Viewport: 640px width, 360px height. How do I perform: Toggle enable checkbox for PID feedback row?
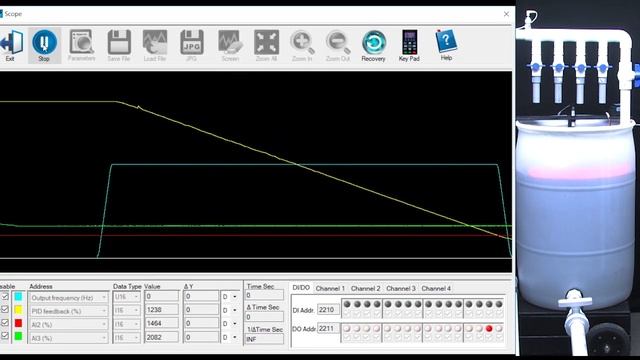click(5, 309)
